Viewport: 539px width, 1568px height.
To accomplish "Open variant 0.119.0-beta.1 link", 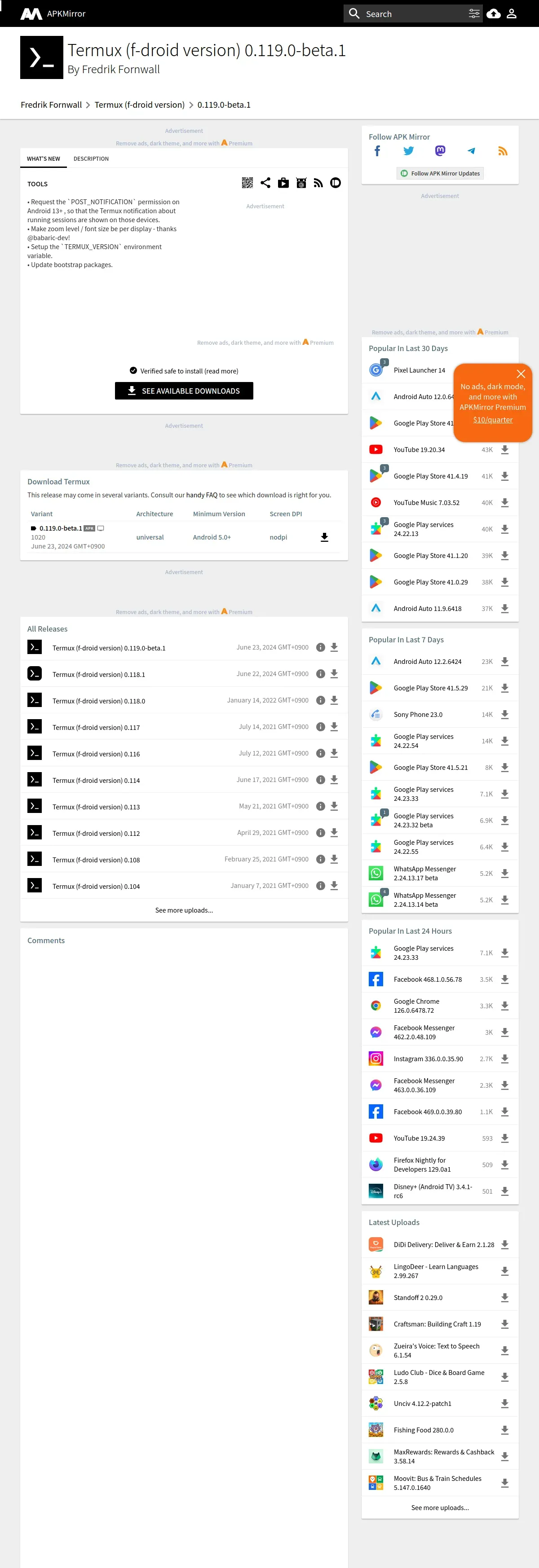I will click(x=60, y=528).
